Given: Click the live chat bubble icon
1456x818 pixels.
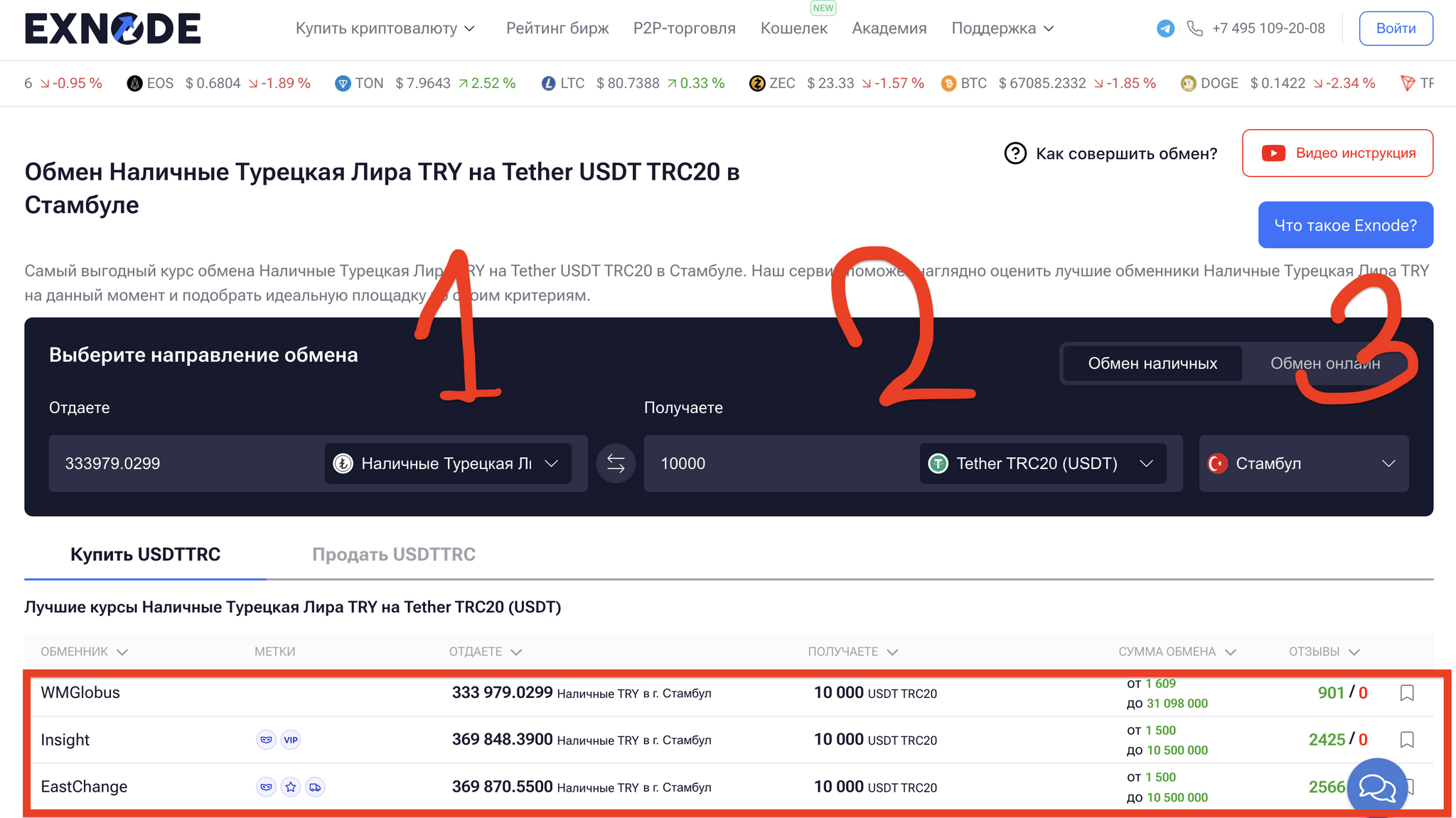Looking at the screenshot, I should point(1377,787).
